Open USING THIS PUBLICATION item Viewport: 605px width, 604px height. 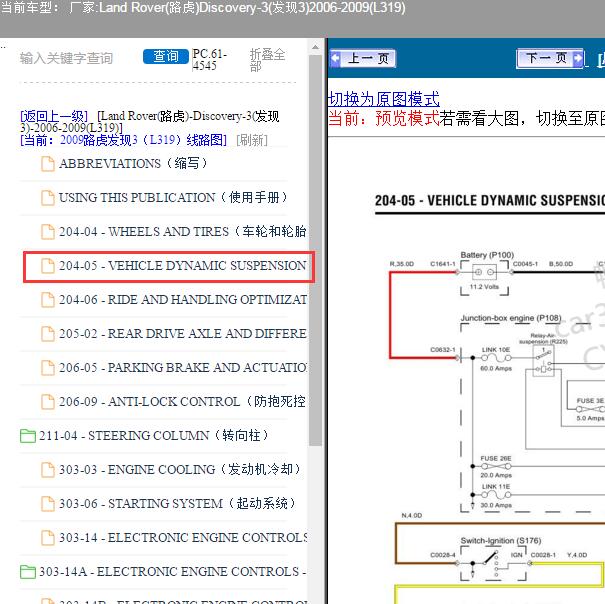[173, 197]
